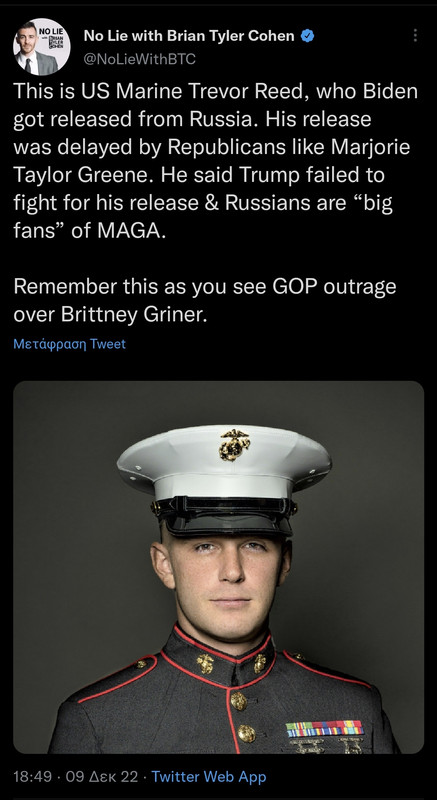Click the 18:49 timestamp
Viewport: 437px width, 800px height.
coord(33,777)
